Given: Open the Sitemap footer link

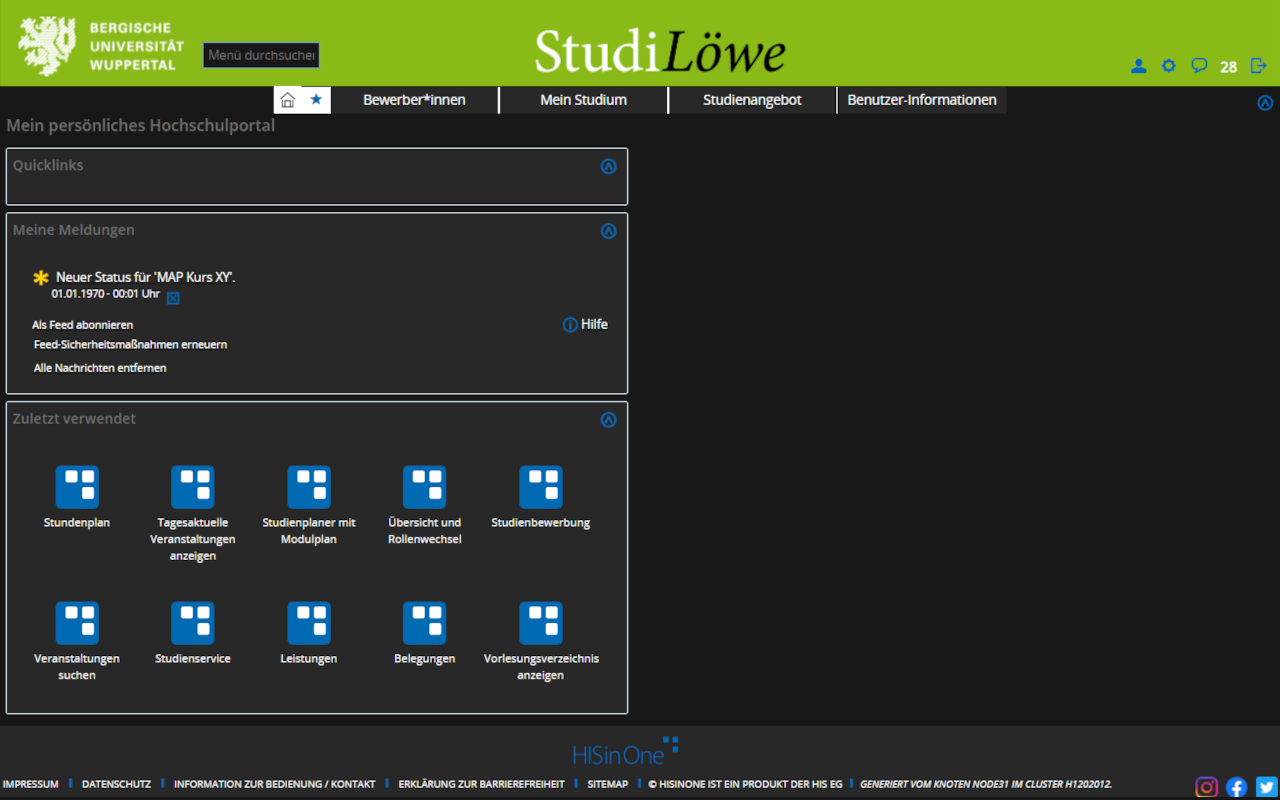Looking at the screenshot, I should pos(607,784).
